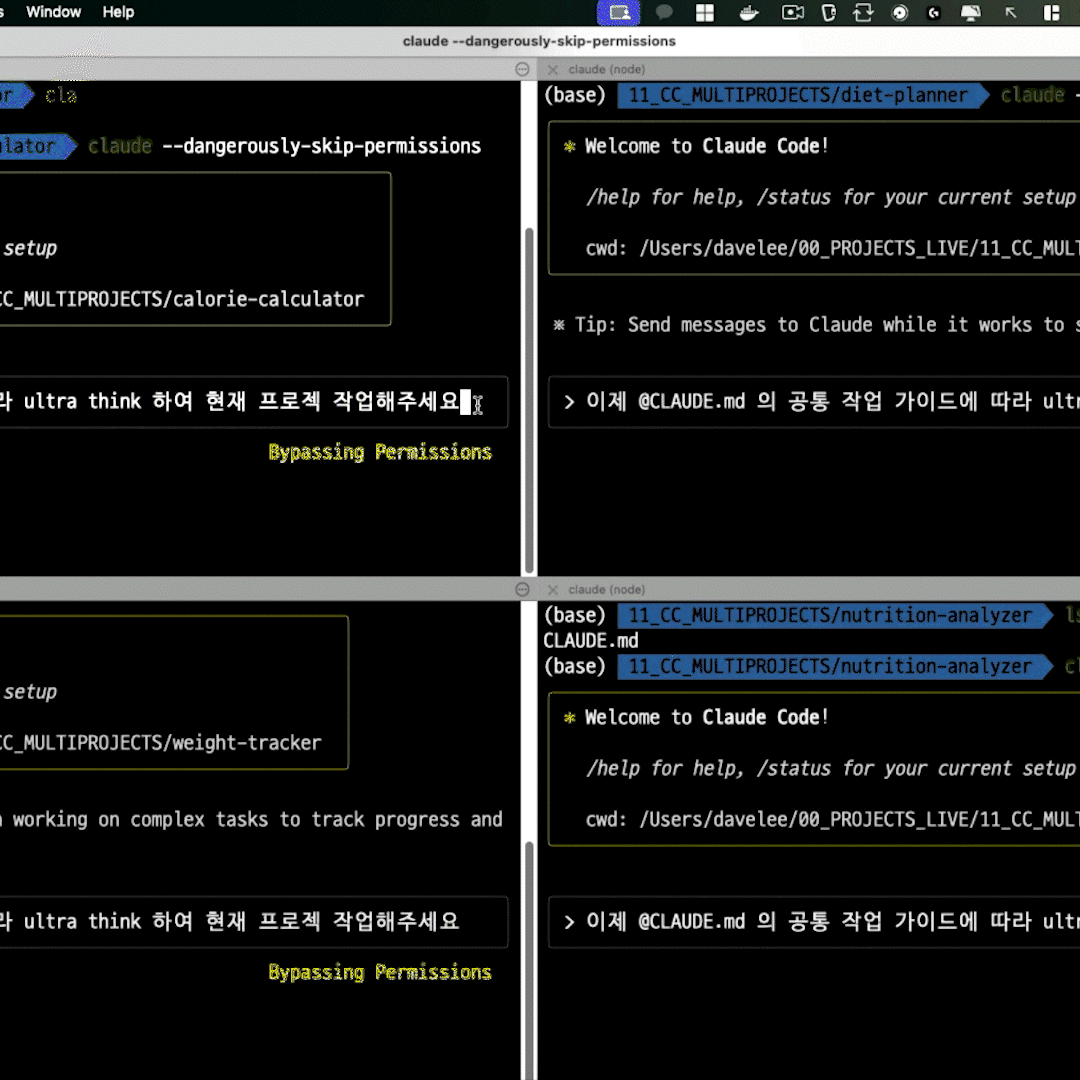Open the four-square grid menu bar icon

coord(705,13)
